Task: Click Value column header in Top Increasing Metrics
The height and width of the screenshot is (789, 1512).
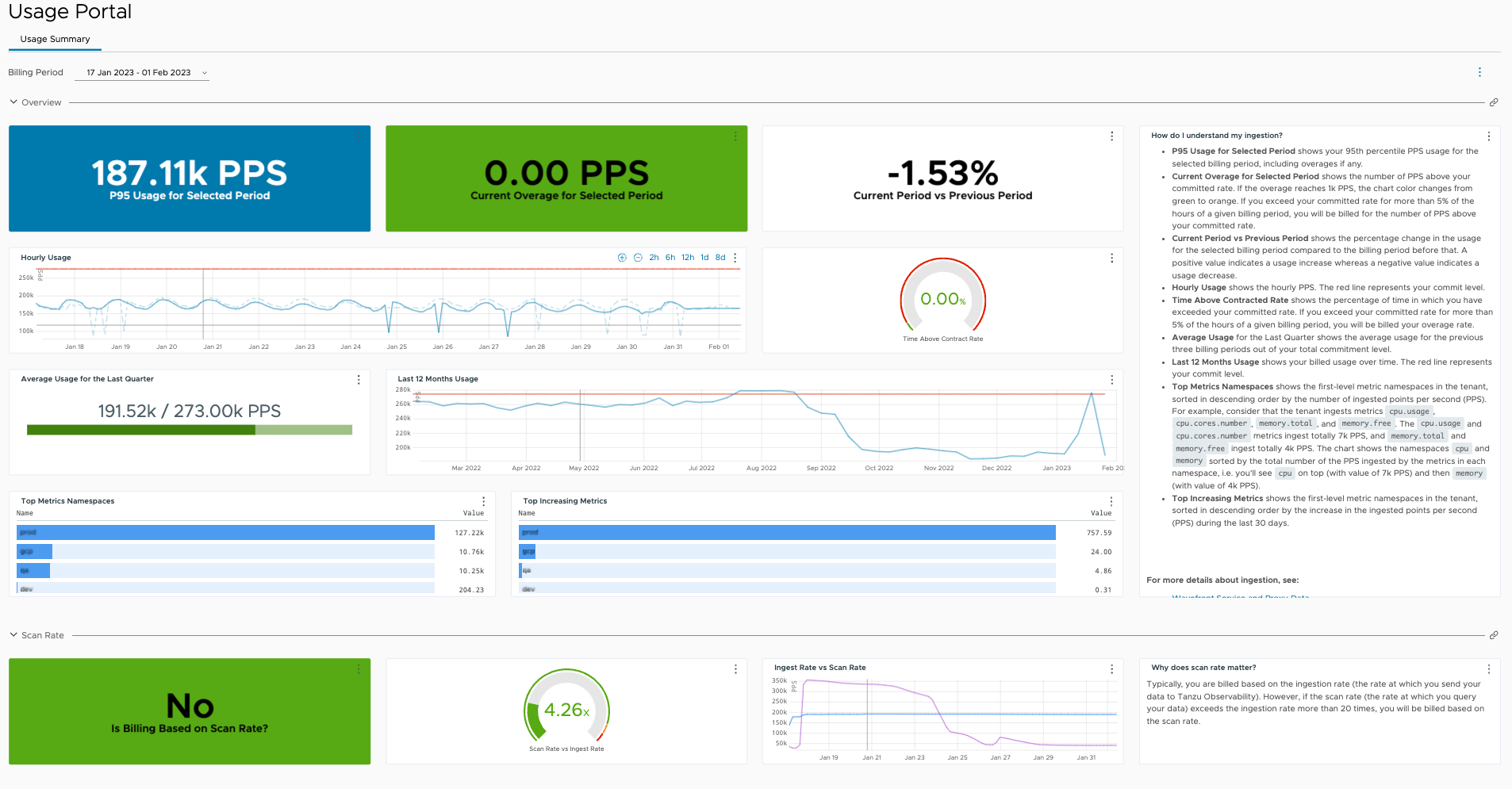Action: tap(1101, 513)
